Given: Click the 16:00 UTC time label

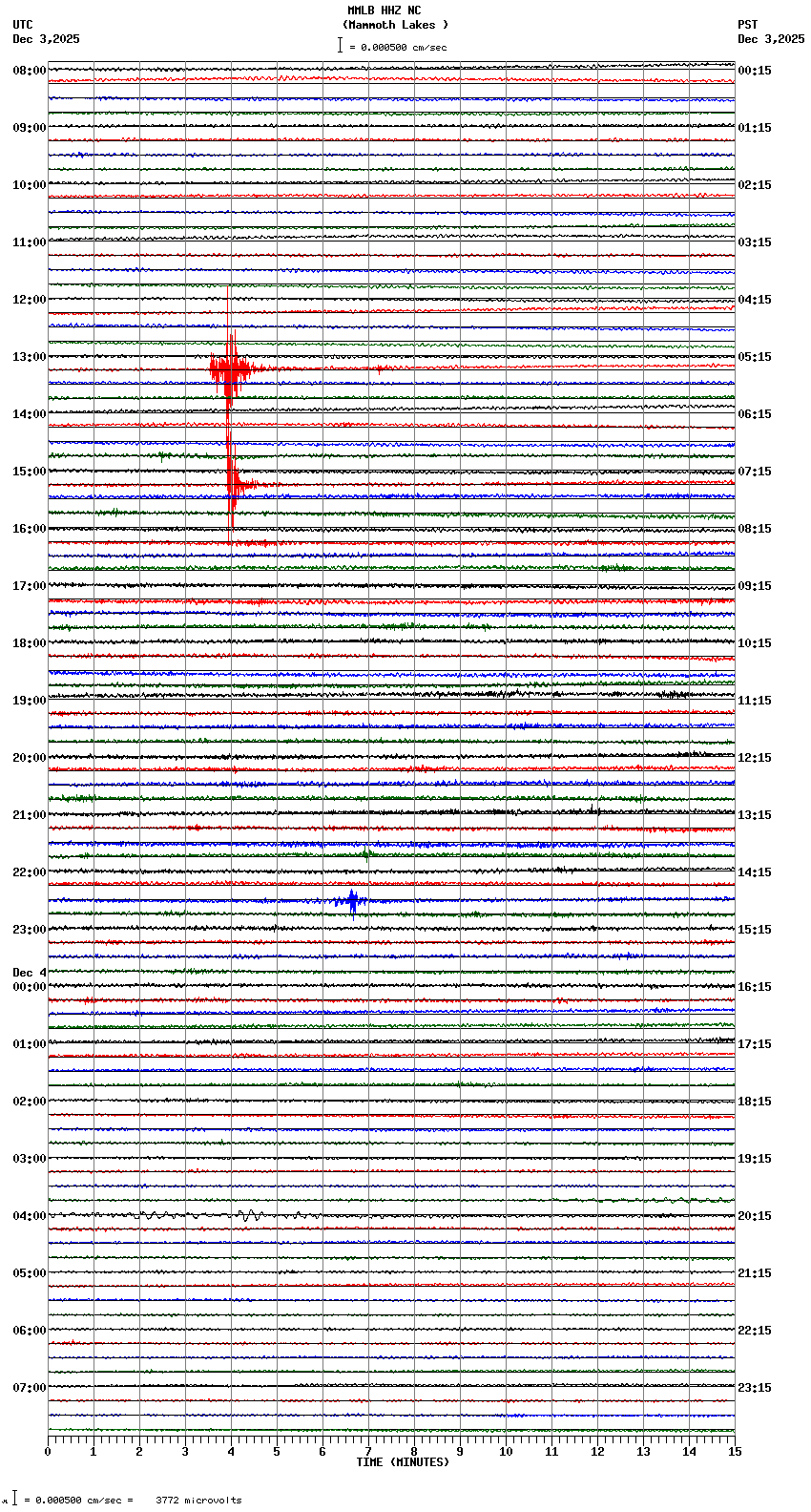Looking at the screenshot, I should 29,529.
